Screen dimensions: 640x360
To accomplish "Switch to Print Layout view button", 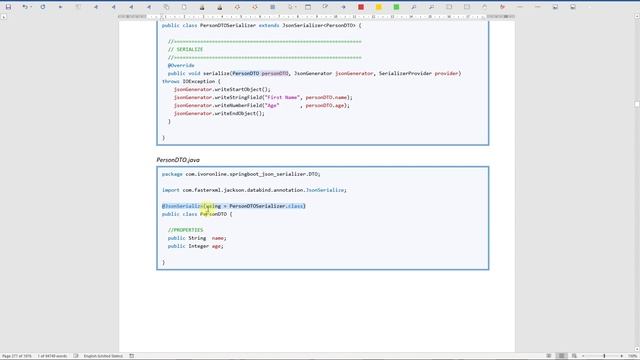I will coord(562,356).
